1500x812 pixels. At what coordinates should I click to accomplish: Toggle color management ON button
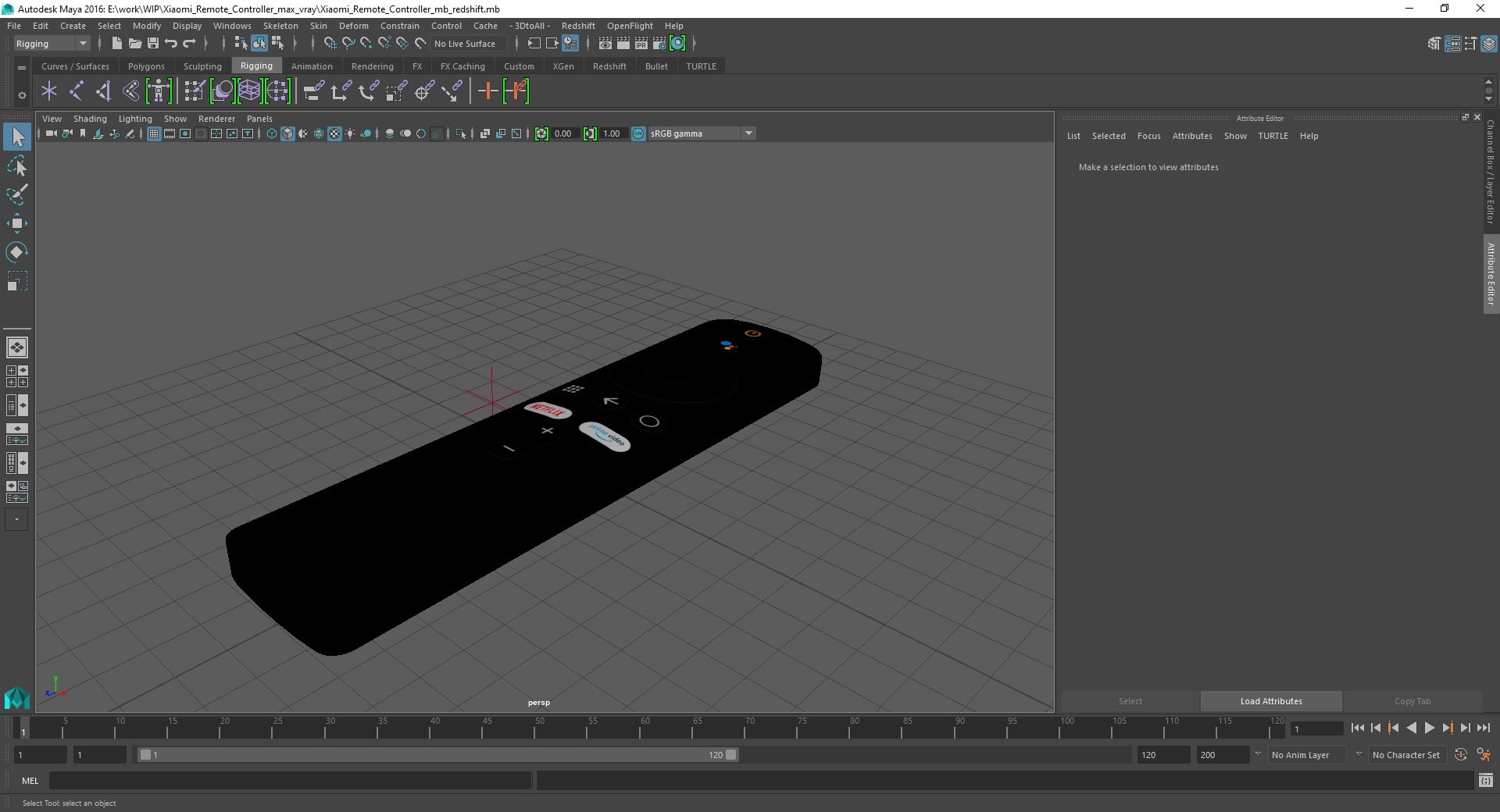coord(638,134)
